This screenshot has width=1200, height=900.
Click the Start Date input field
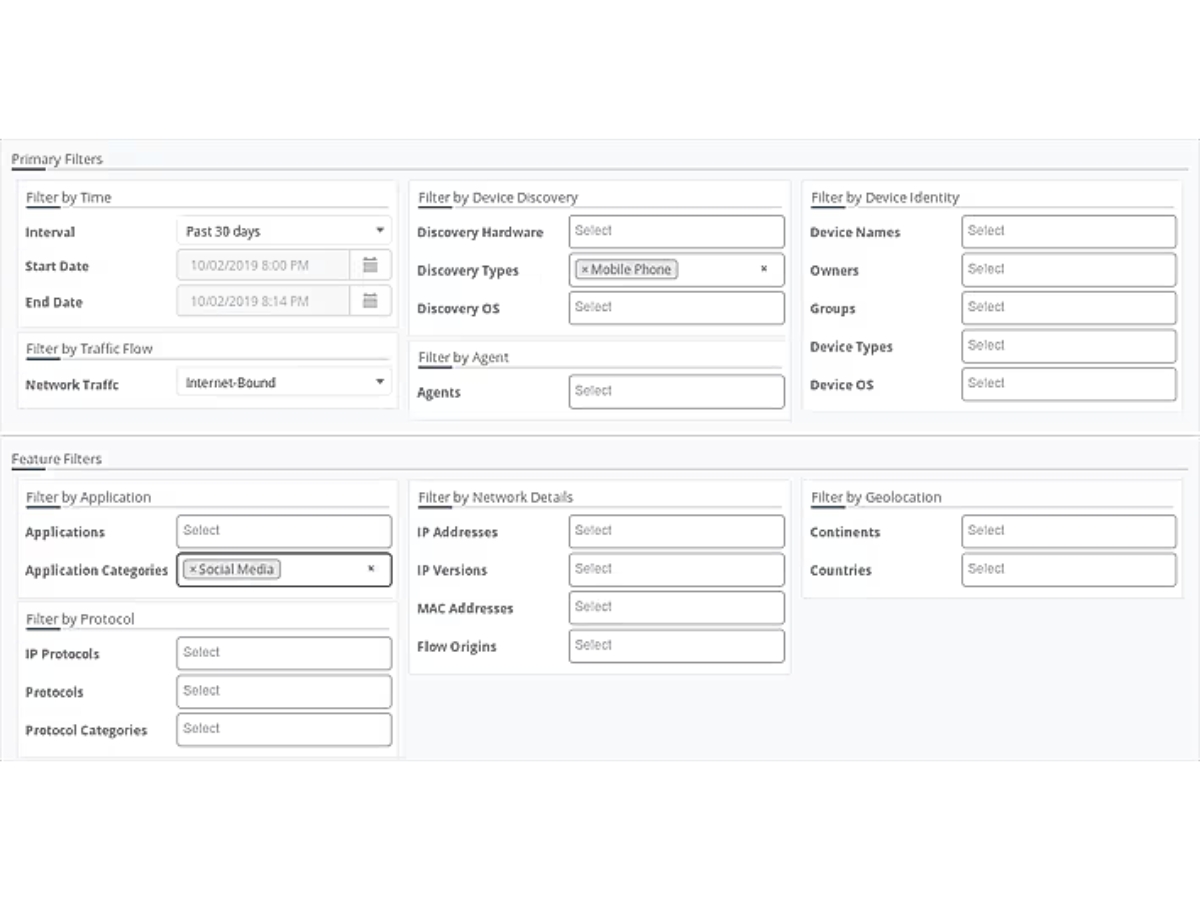tap(264, 266)
